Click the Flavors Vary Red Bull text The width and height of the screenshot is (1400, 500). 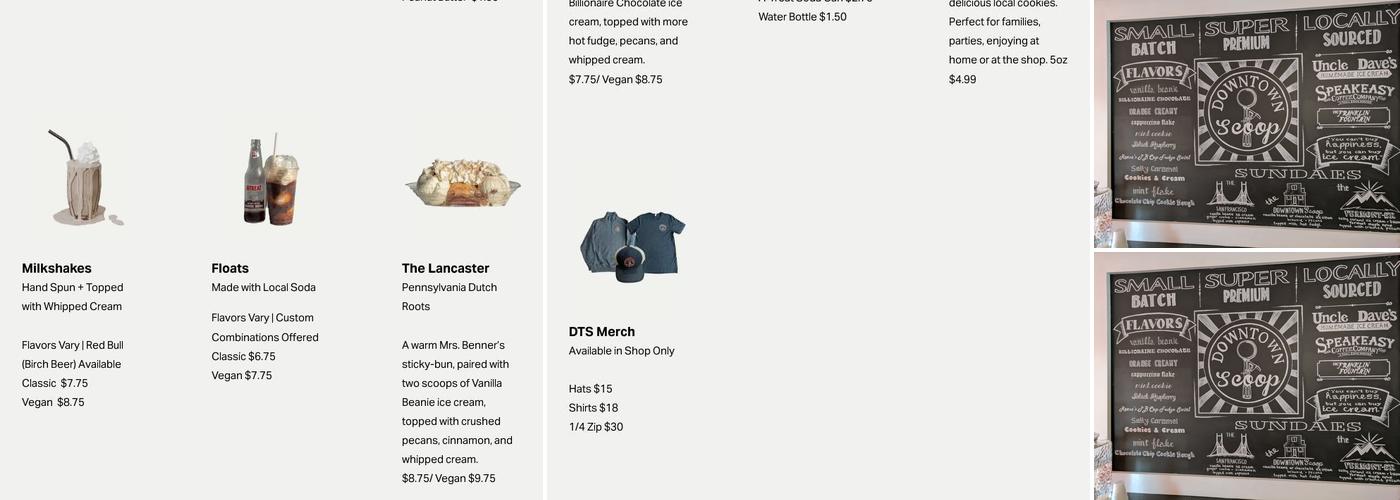[x=73, y=345]
